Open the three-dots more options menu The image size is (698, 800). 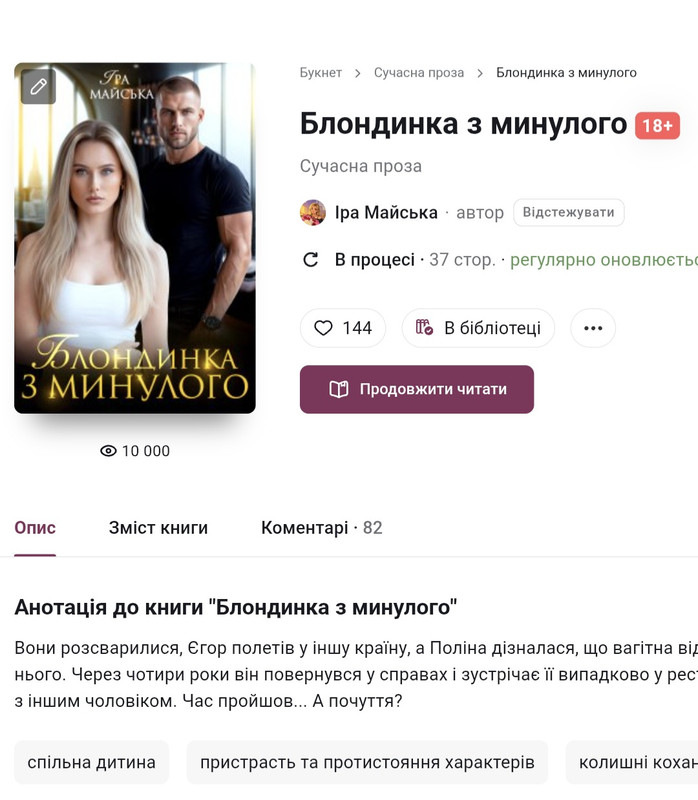[x=593, y=328]
